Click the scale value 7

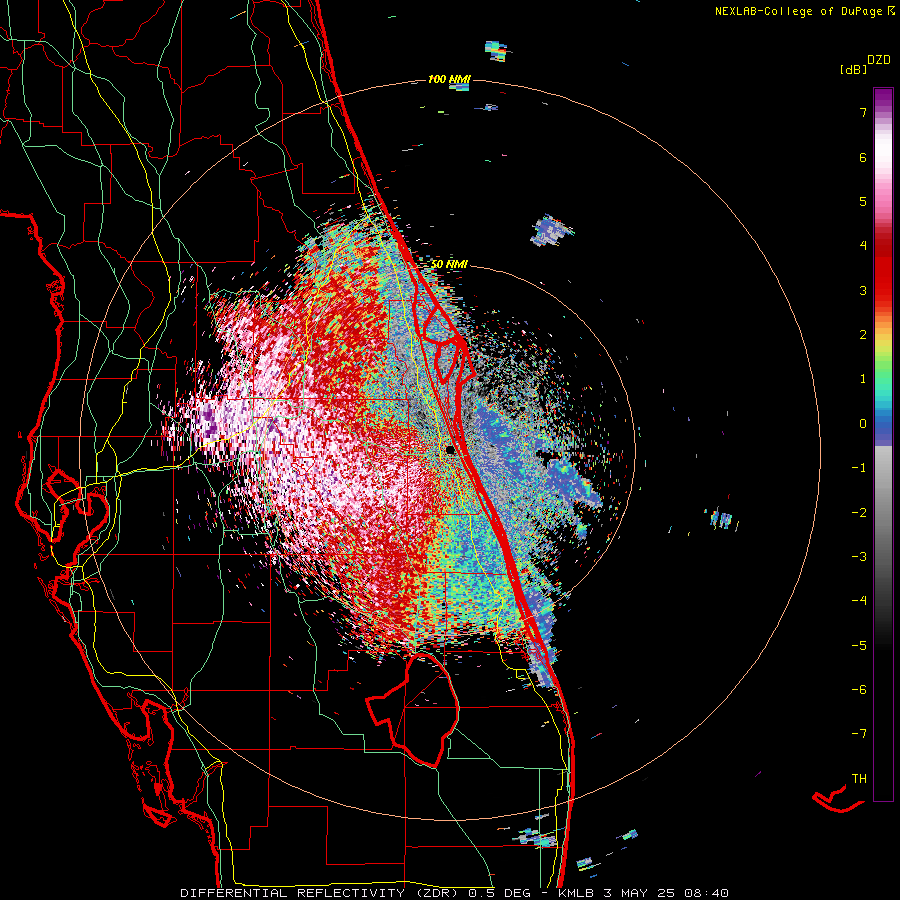click(x=863, y=112)
